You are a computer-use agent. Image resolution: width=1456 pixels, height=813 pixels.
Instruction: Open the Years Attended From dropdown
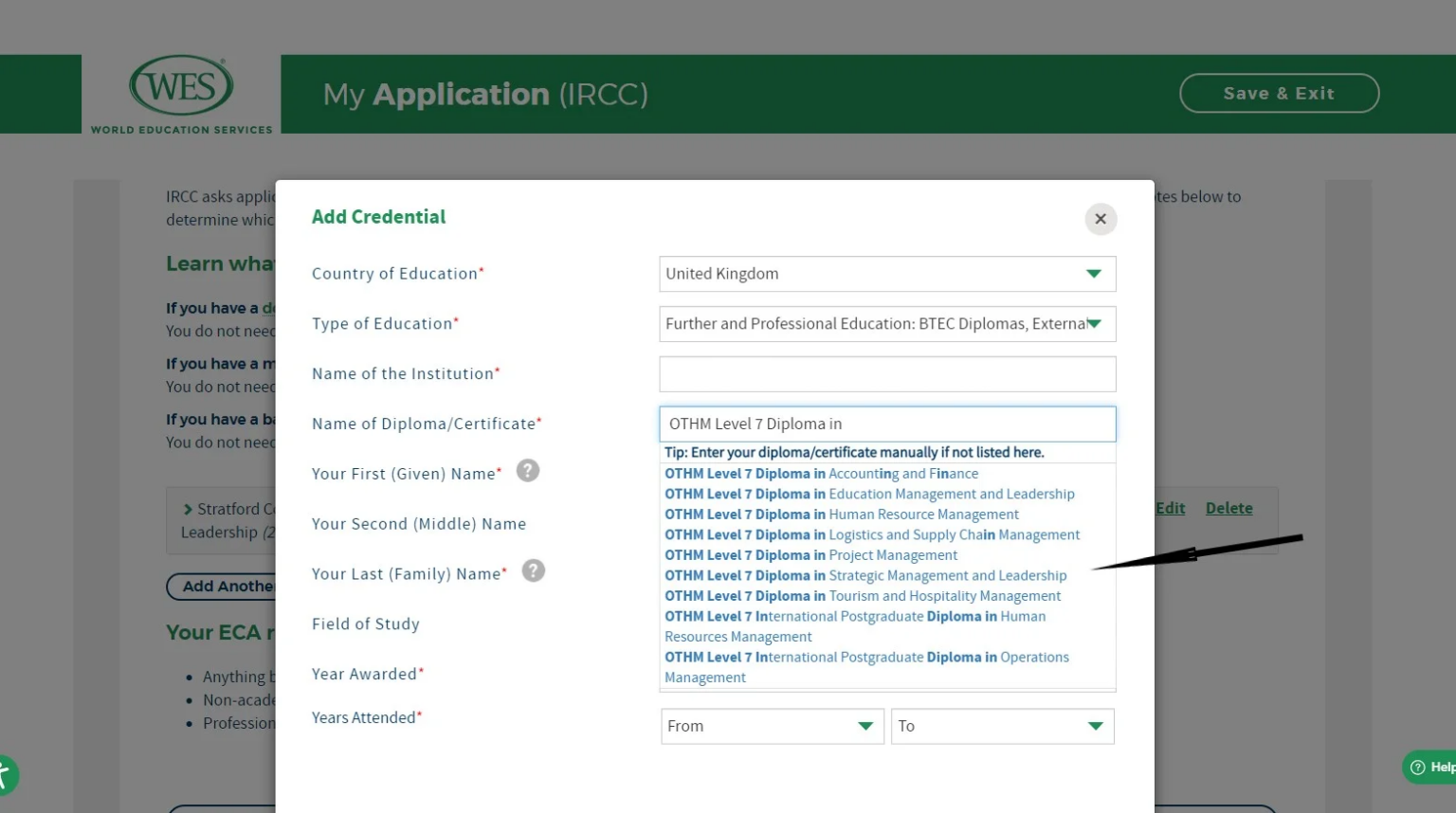click(772, 726)
